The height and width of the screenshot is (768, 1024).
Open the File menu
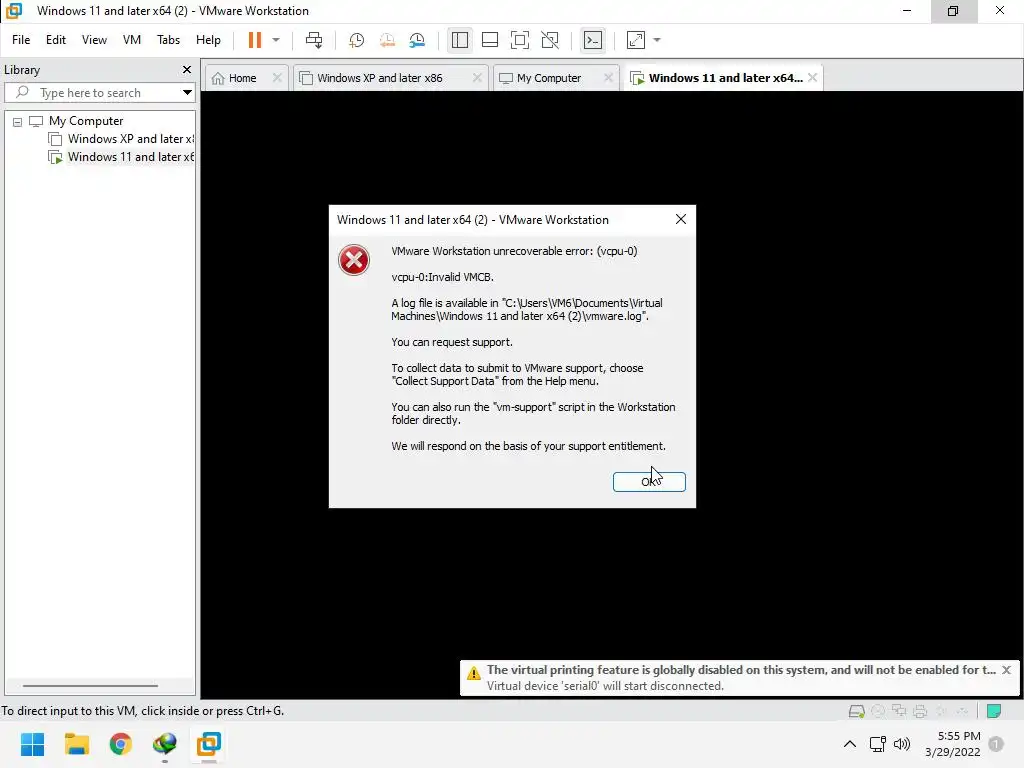click(21, 40)
